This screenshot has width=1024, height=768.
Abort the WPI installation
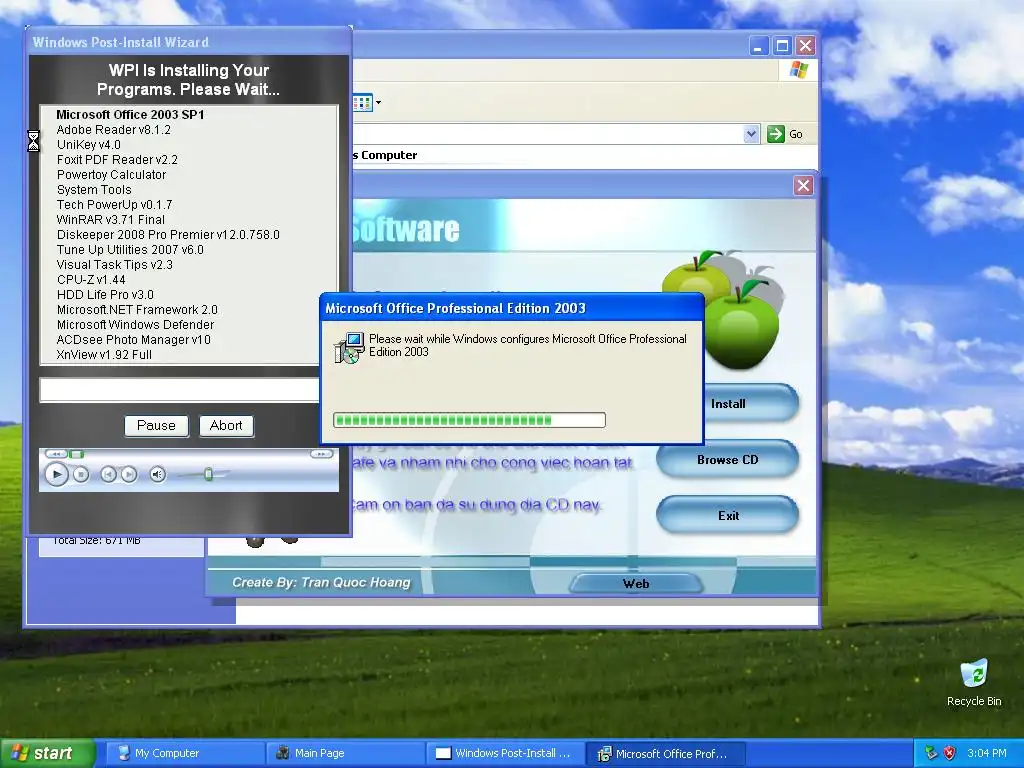226,426
